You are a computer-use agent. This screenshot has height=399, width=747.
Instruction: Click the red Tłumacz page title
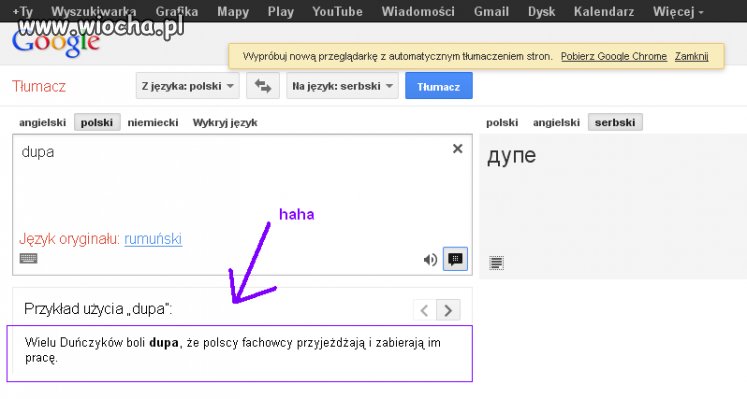pos(39,86)
